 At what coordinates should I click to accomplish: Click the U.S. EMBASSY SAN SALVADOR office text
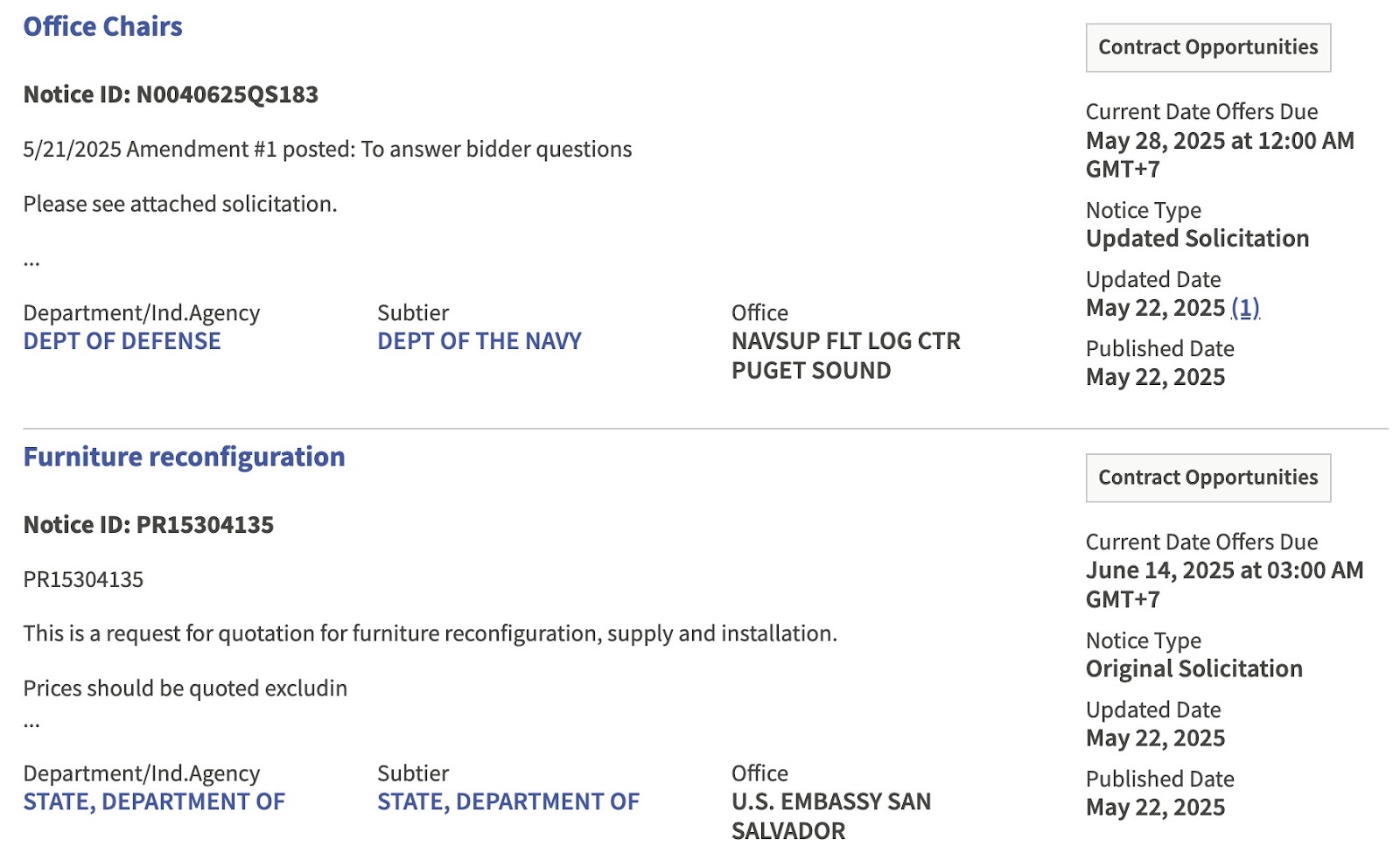[x=830, y=801]
